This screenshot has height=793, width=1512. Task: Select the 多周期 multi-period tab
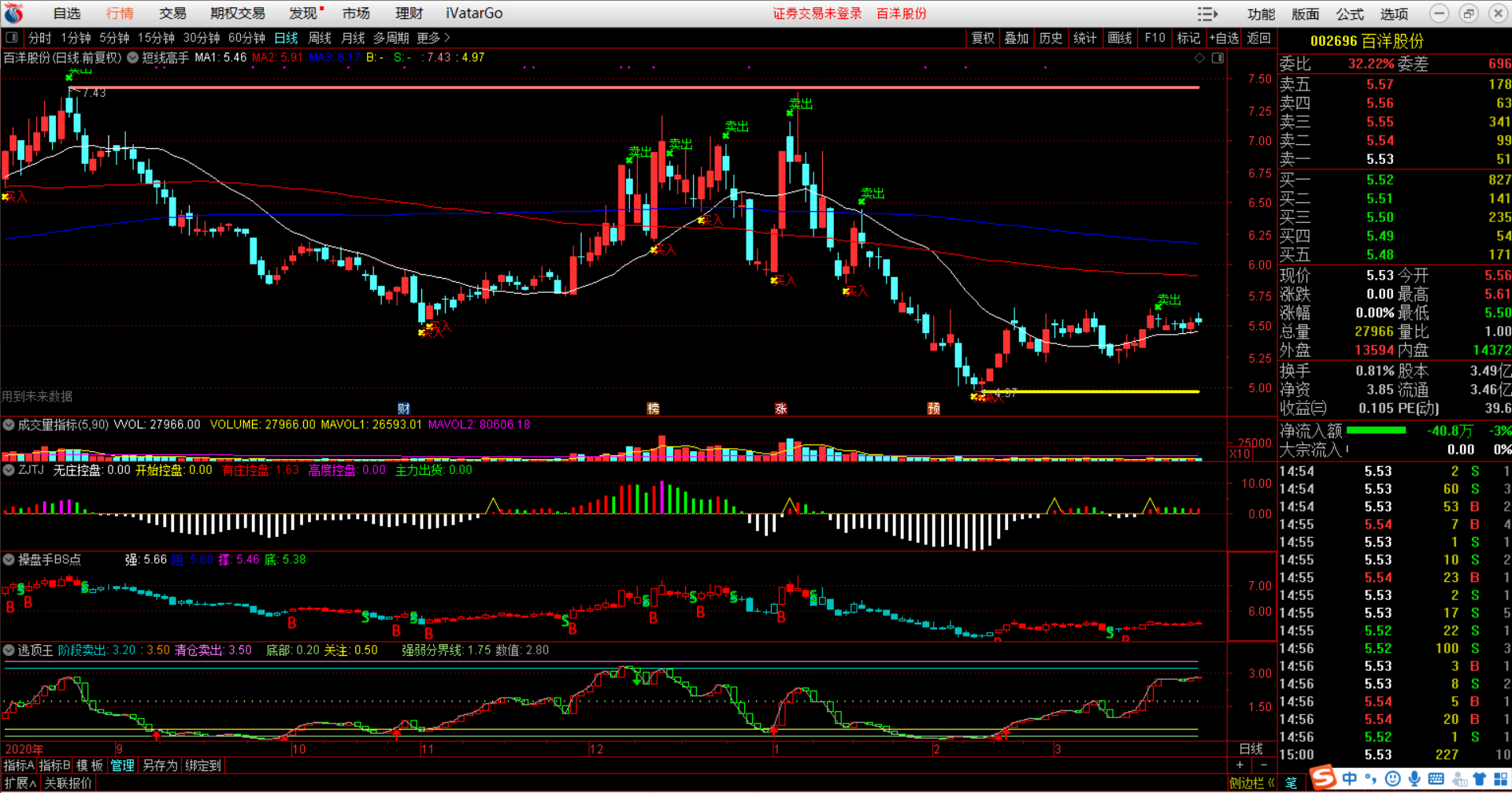[391, 38]
